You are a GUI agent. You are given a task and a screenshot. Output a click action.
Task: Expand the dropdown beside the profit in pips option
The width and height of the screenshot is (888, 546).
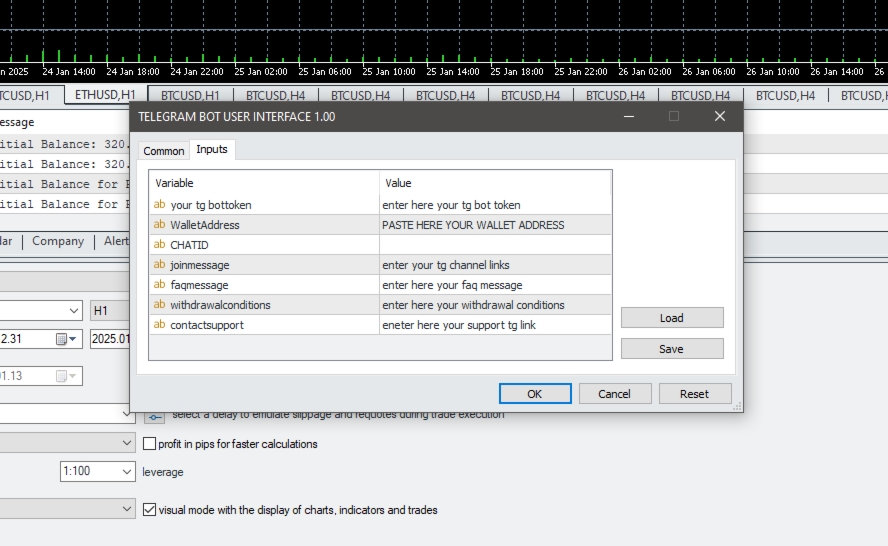127,443
